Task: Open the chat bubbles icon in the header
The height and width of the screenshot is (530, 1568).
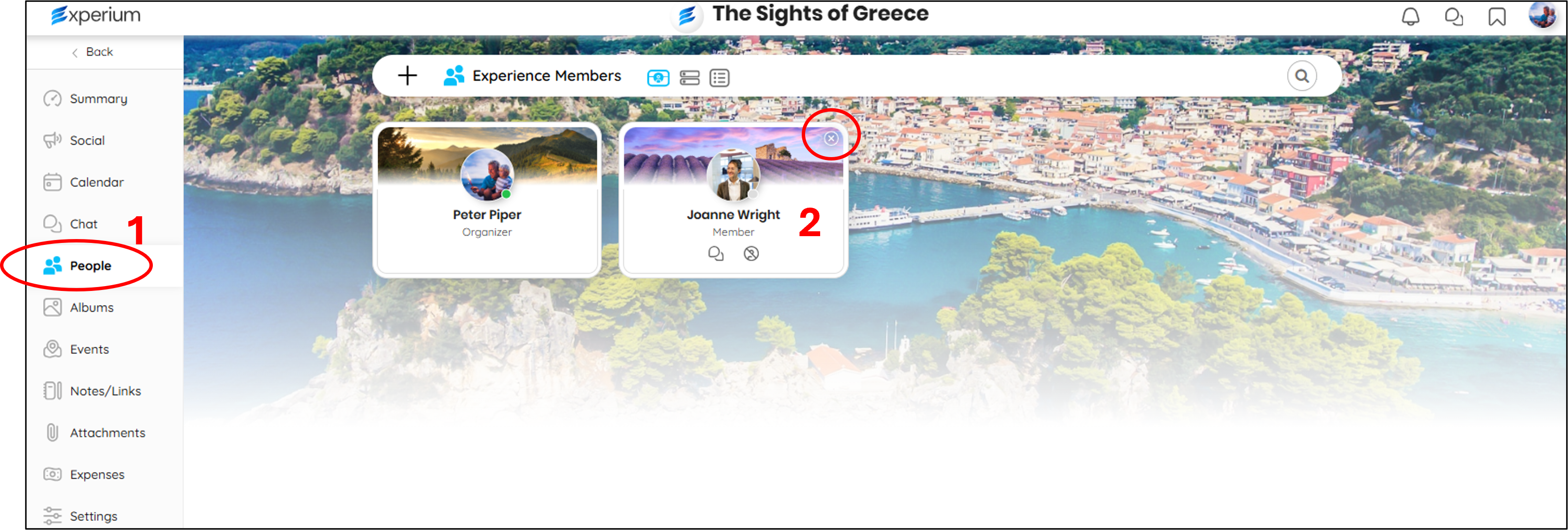Action: (x=1453, y=16)
